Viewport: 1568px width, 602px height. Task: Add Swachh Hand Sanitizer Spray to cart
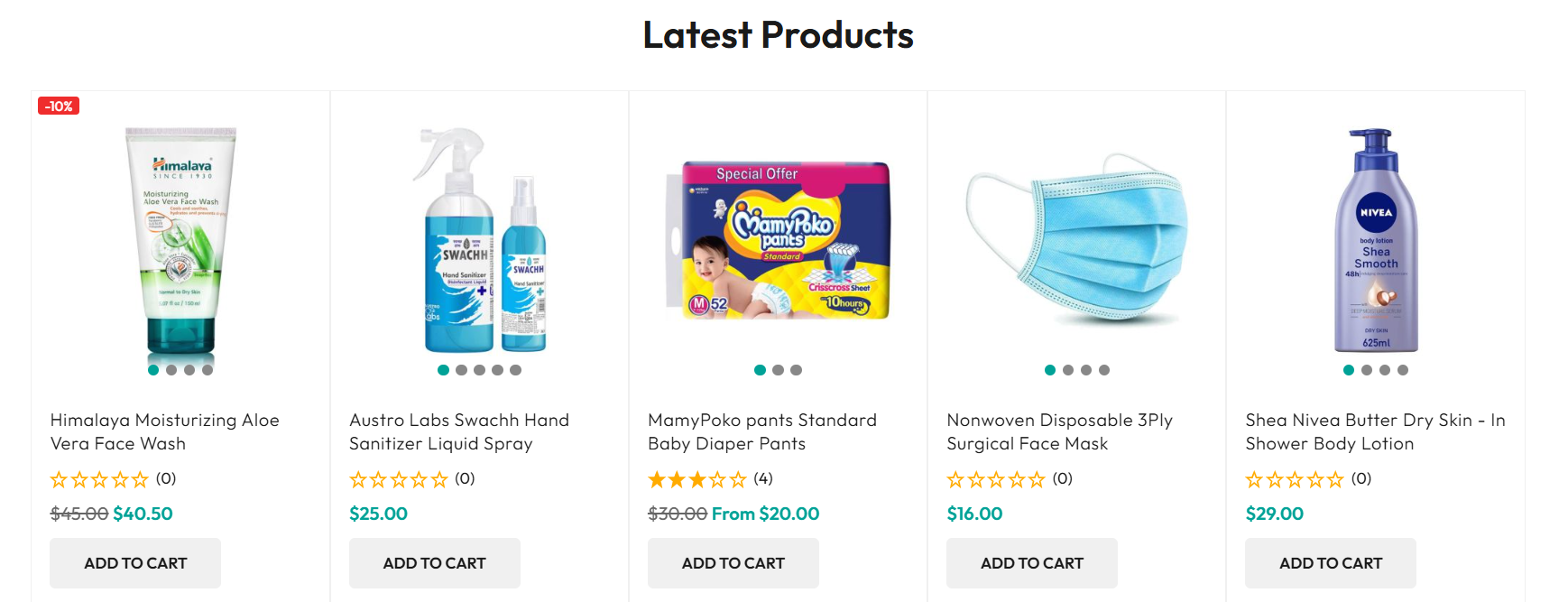pyautogui.click(x=434, y=563)
